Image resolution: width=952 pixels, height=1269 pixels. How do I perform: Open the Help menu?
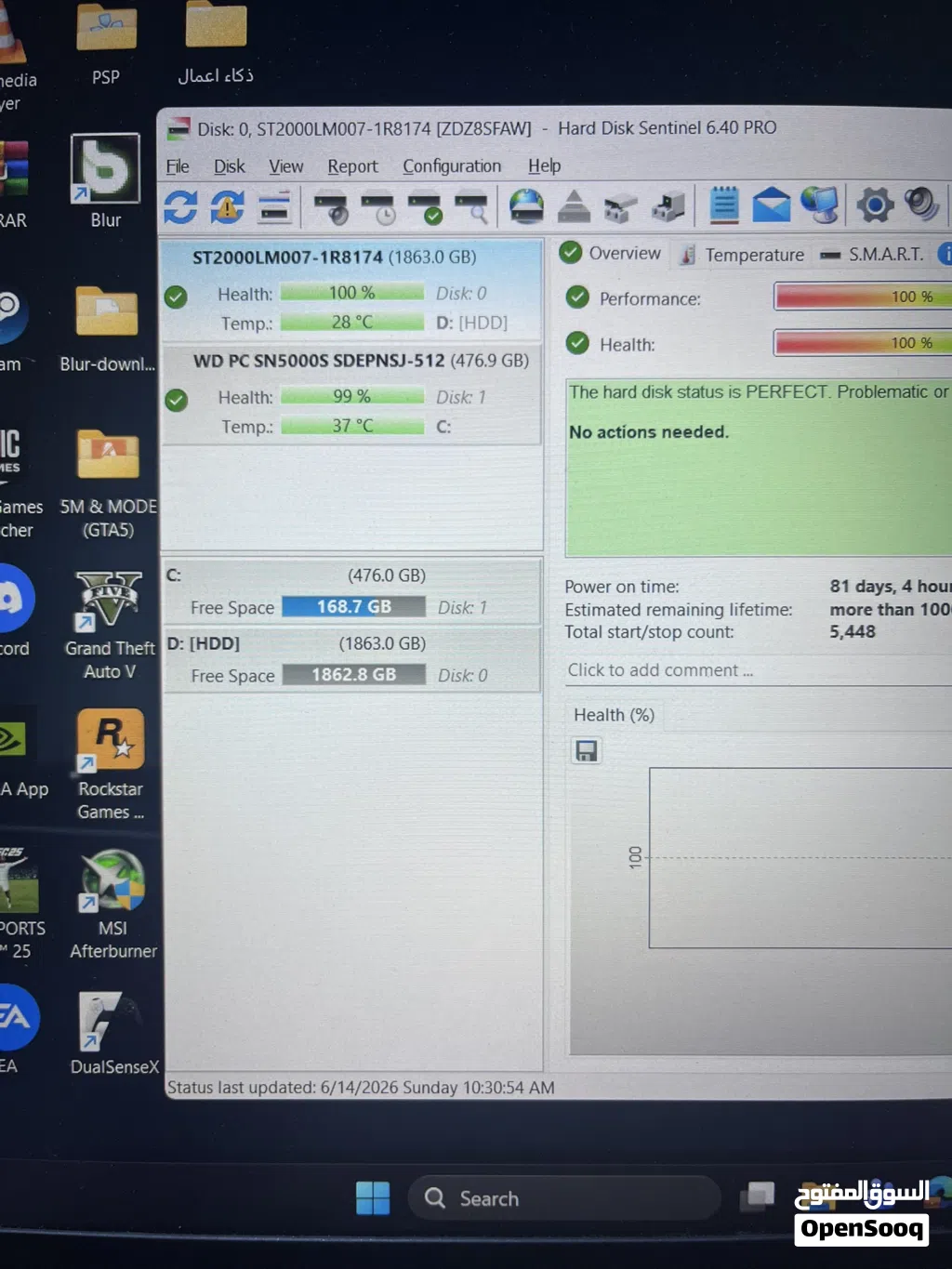tap(545, 165)
